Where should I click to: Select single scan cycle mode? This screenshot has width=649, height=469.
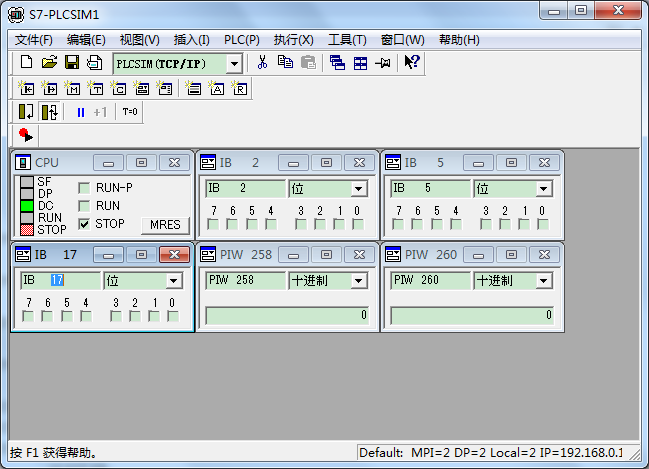pyautogui.click(x=26, y=112)
